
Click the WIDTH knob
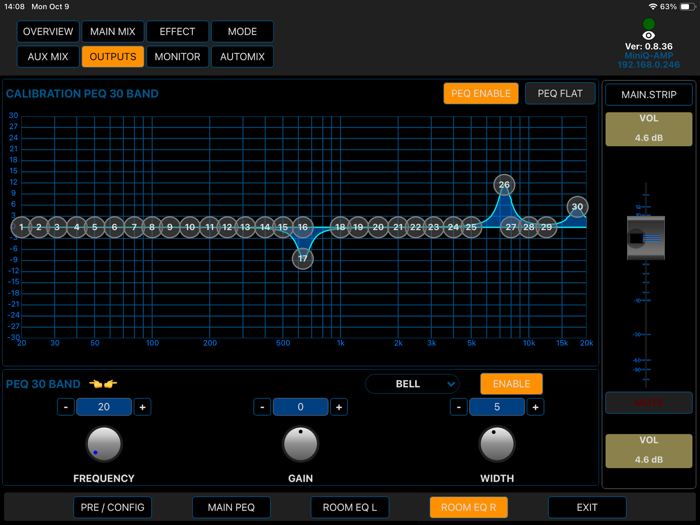coord(497,444)
